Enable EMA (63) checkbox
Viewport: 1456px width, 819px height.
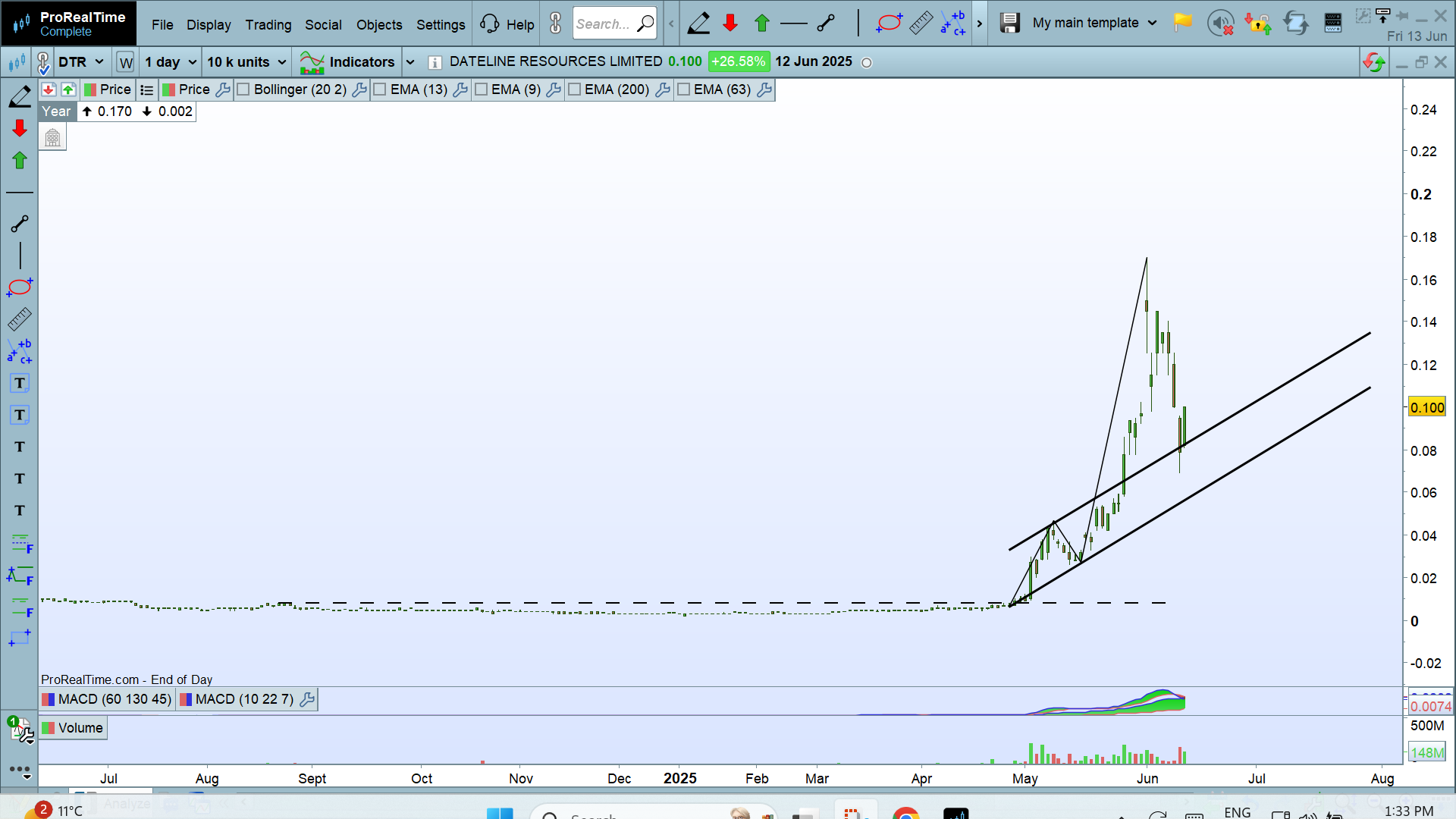[x=683, y=89]
